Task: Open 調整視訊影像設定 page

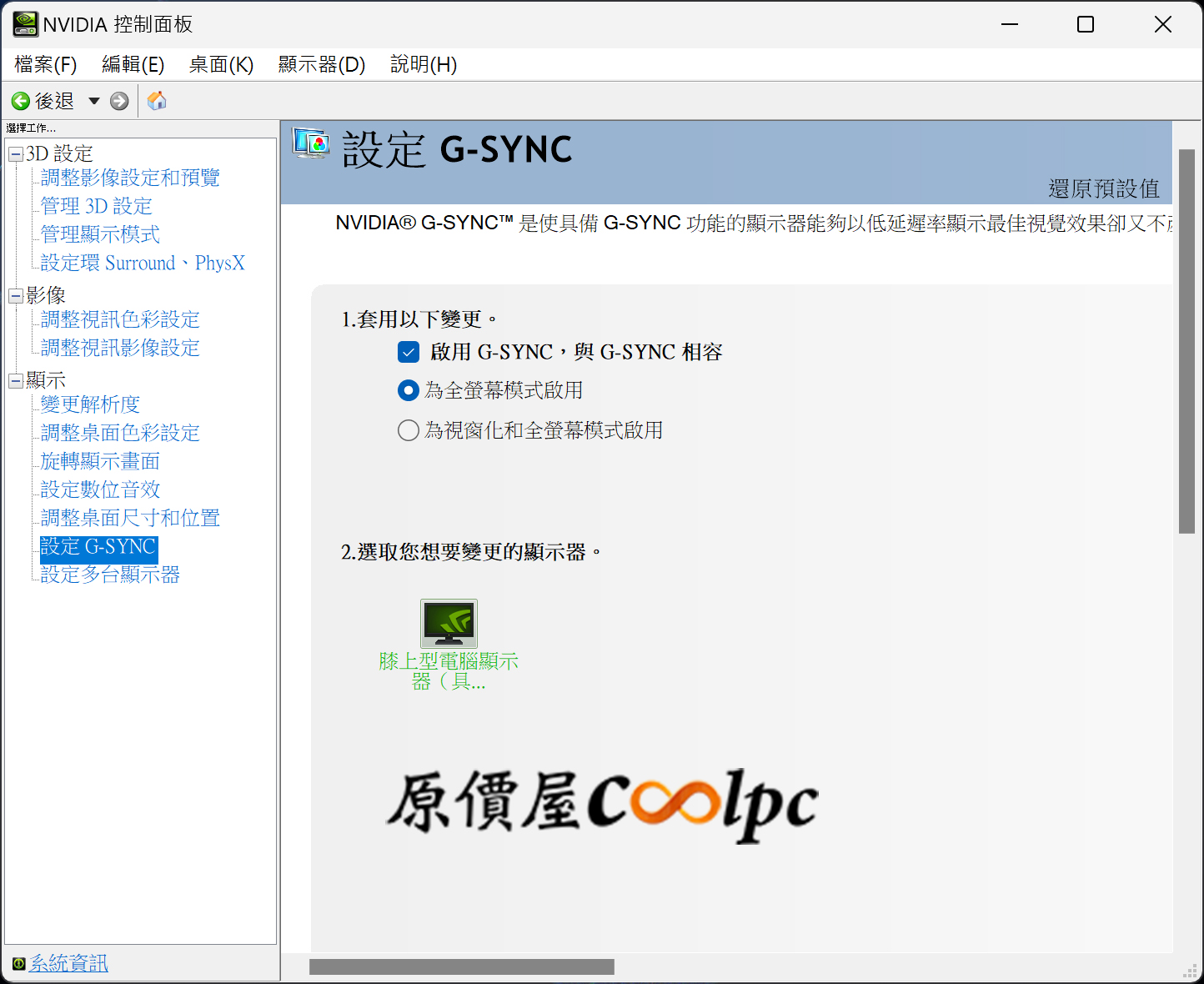Action: pos(120,348)
